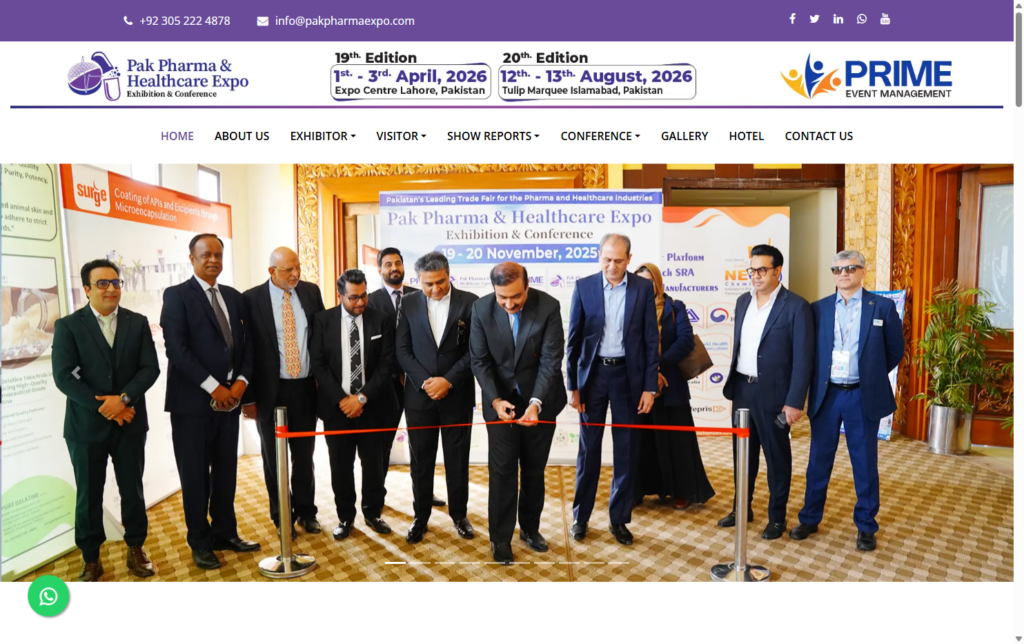Click the page vertical scrollbar
1024x644 pixels.
pyautogui.click(x=1018, y=322)
